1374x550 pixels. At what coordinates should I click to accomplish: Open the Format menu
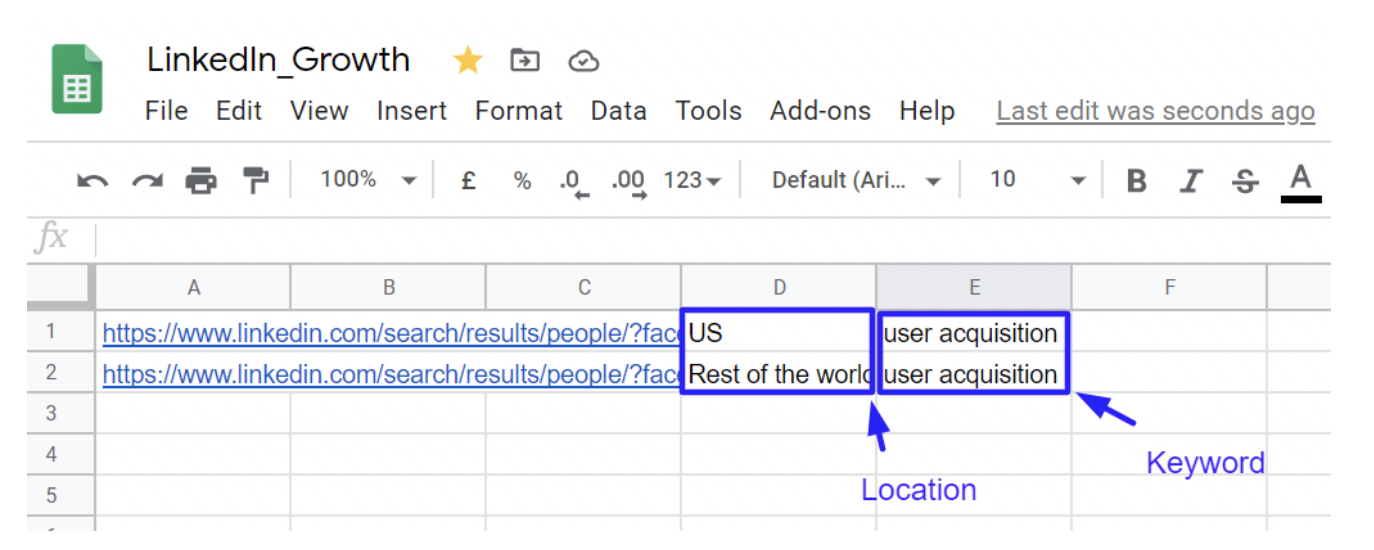(519, 111)
